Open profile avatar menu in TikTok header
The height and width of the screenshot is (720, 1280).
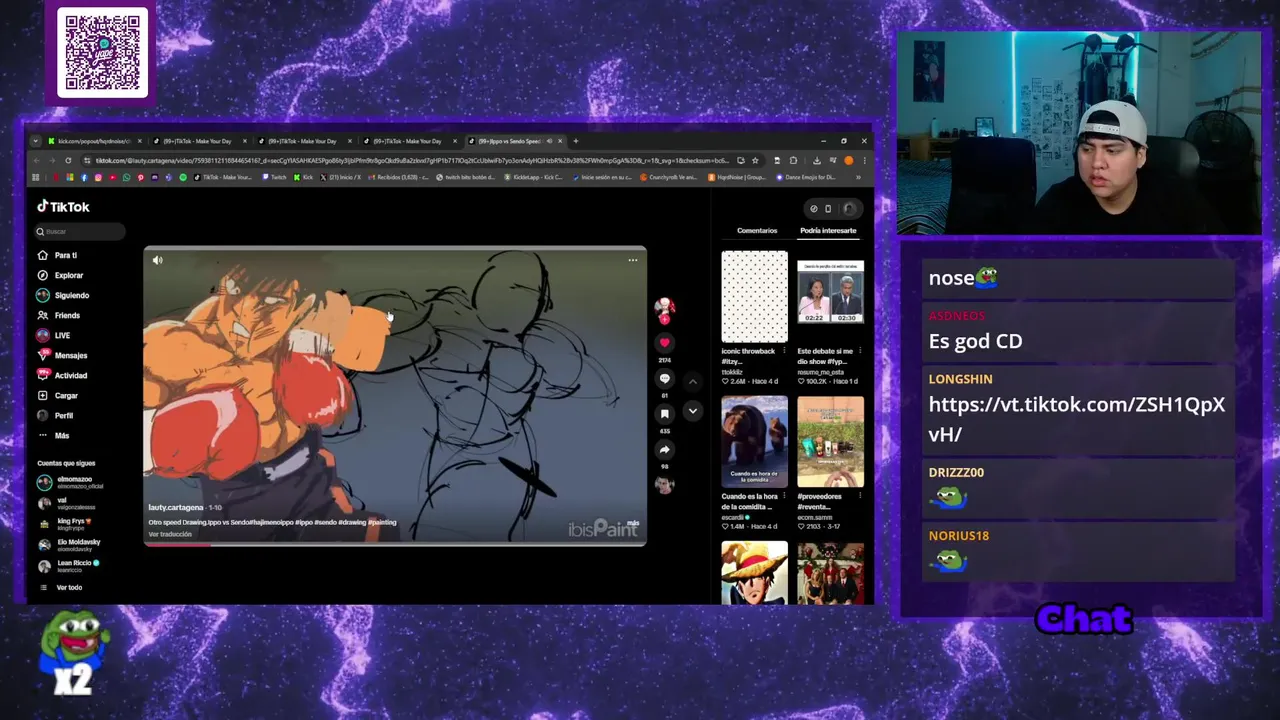(849, 209)
